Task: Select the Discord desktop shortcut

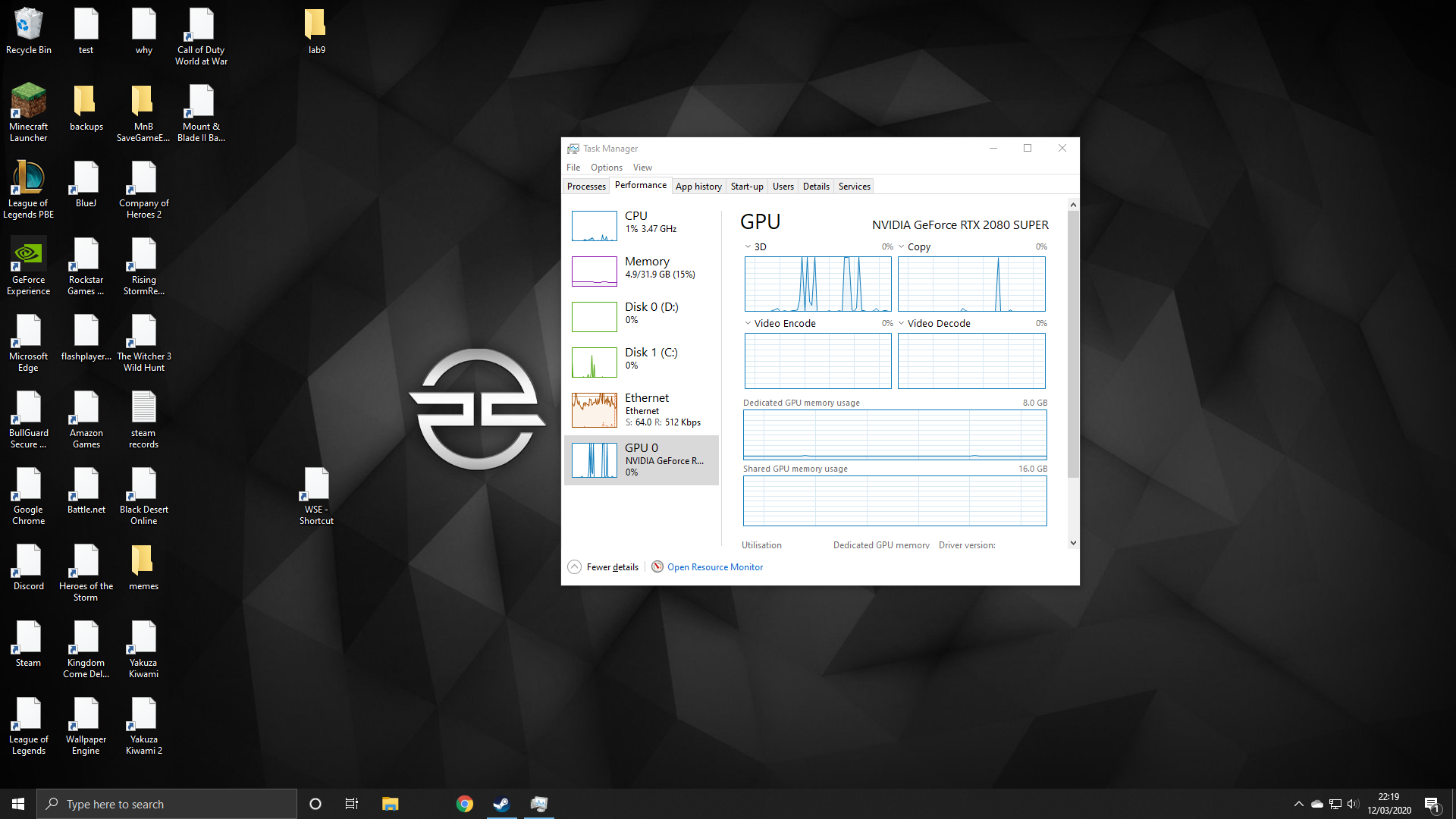Action: (x=28, y=568)
